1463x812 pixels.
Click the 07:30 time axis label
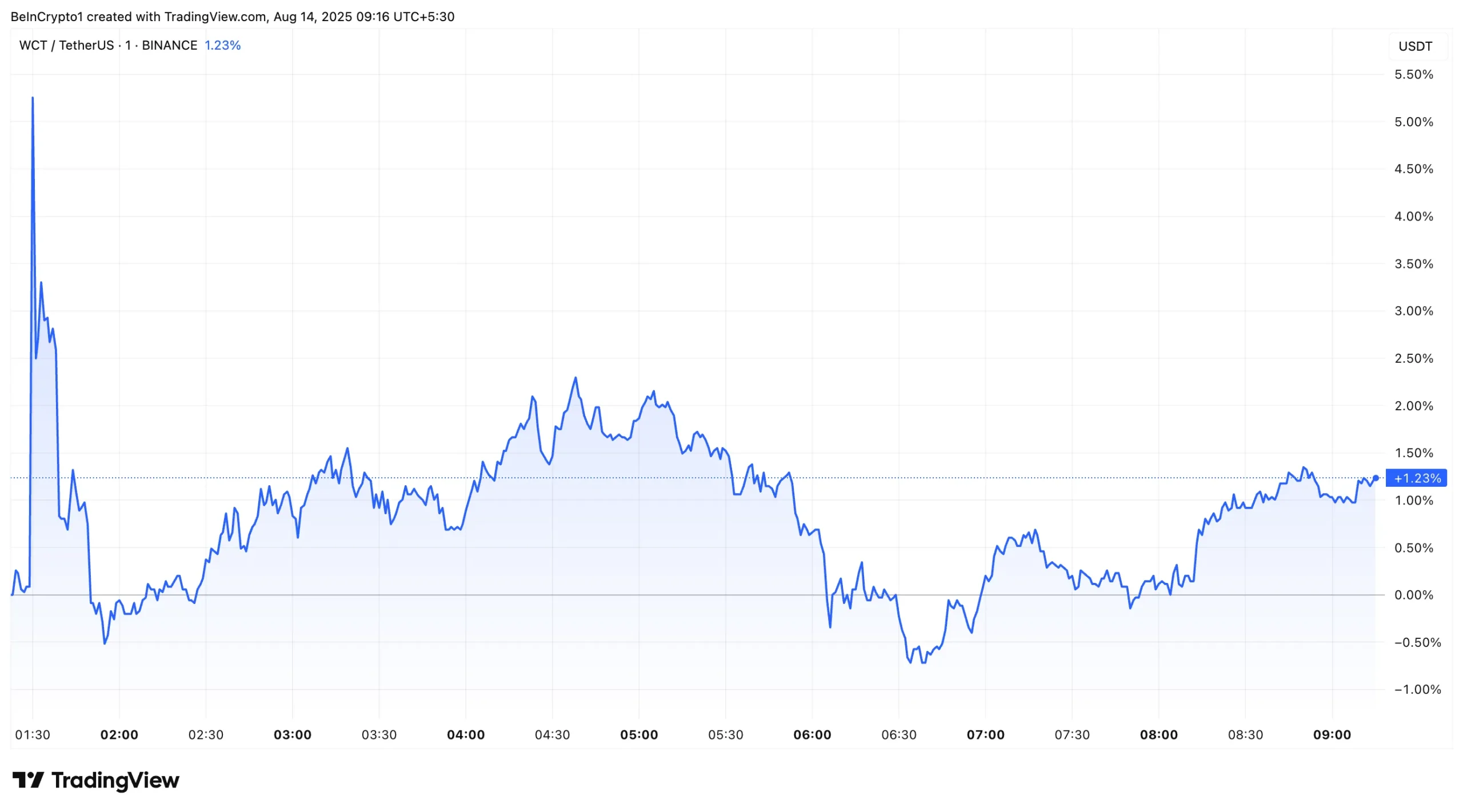pos(1072,735)
